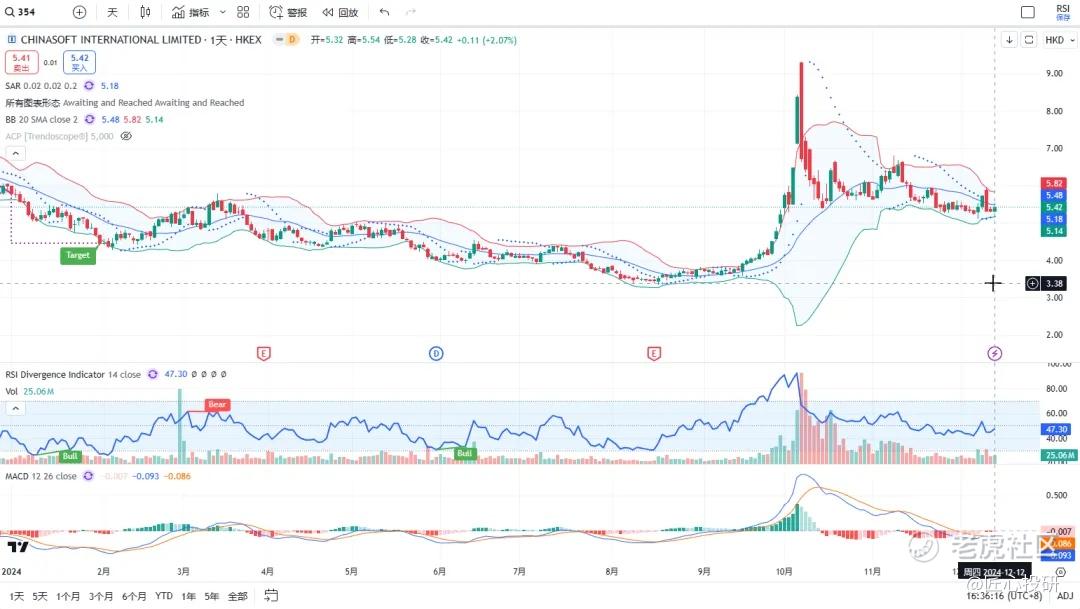Click the SAR indicator refresh icon
Image resolution: width=1080 pixels, height=609 pixels.
click(89, 85)
